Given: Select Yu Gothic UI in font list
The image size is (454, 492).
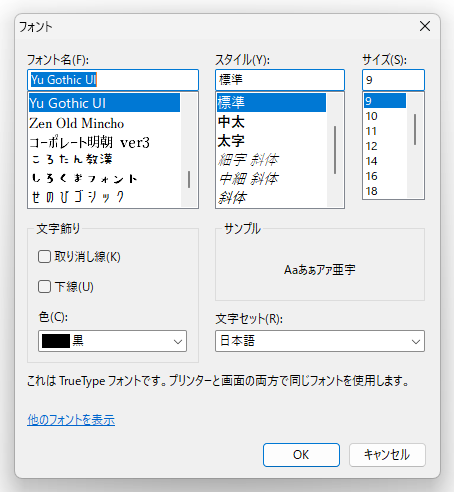Looking at the screenshot, I should 104,103.
